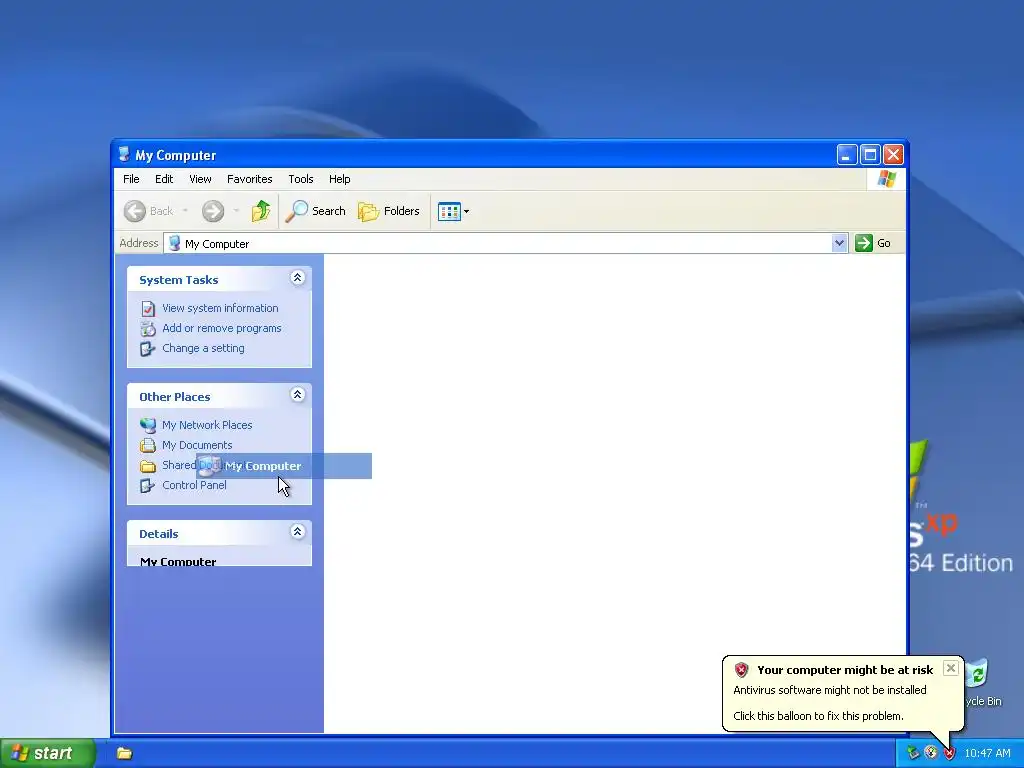Click the View system information icon

pos(148,308)
